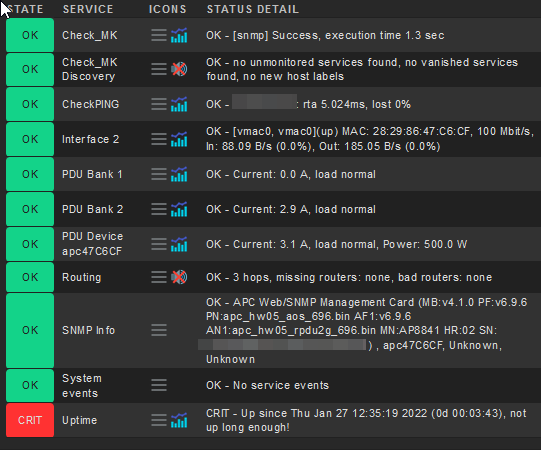The width and height of the screenshot is (541, 450).
Task: Show performance graph for Check_MK service
Action: click(x=179, y=35)
